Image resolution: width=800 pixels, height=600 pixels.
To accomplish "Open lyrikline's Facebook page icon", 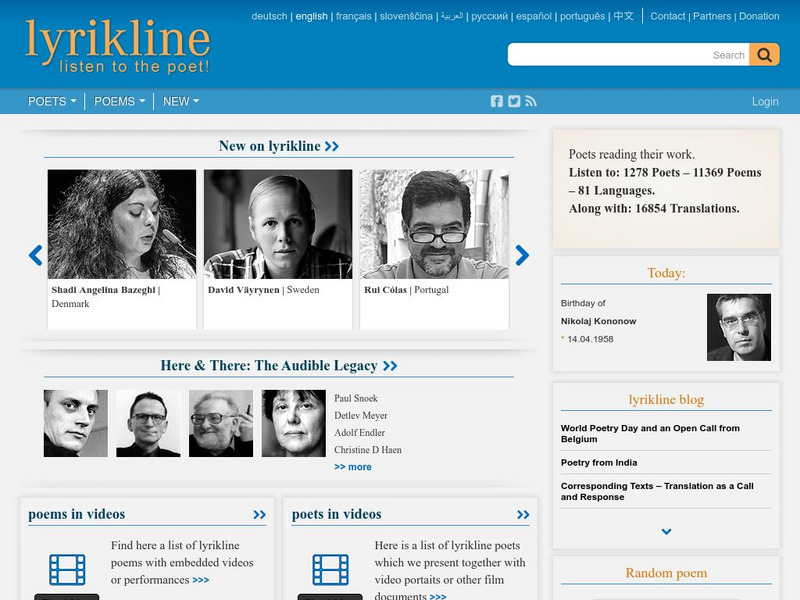I will [497, 100].
